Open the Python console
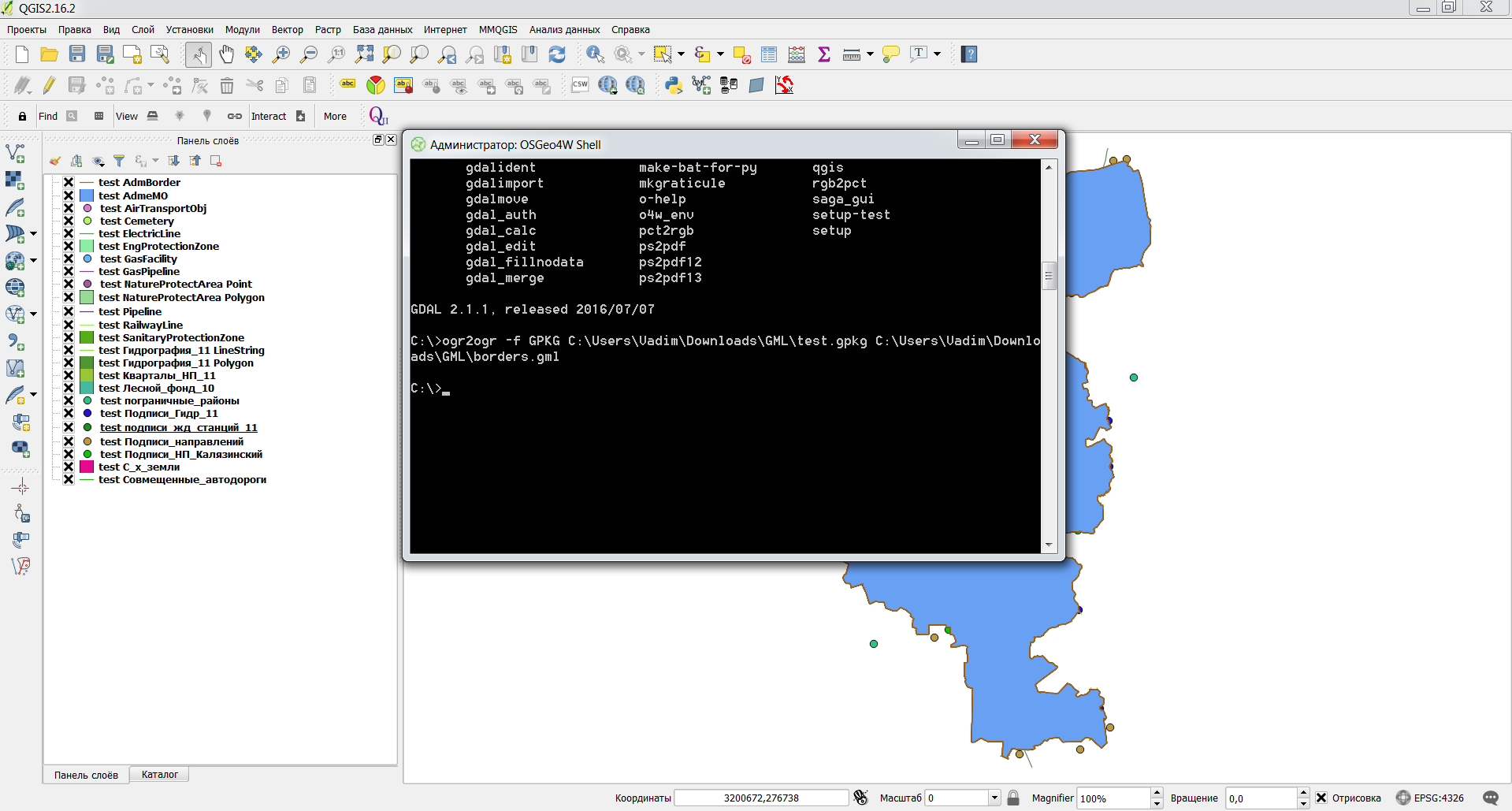1512x811 pixels. tap(673, 85)
